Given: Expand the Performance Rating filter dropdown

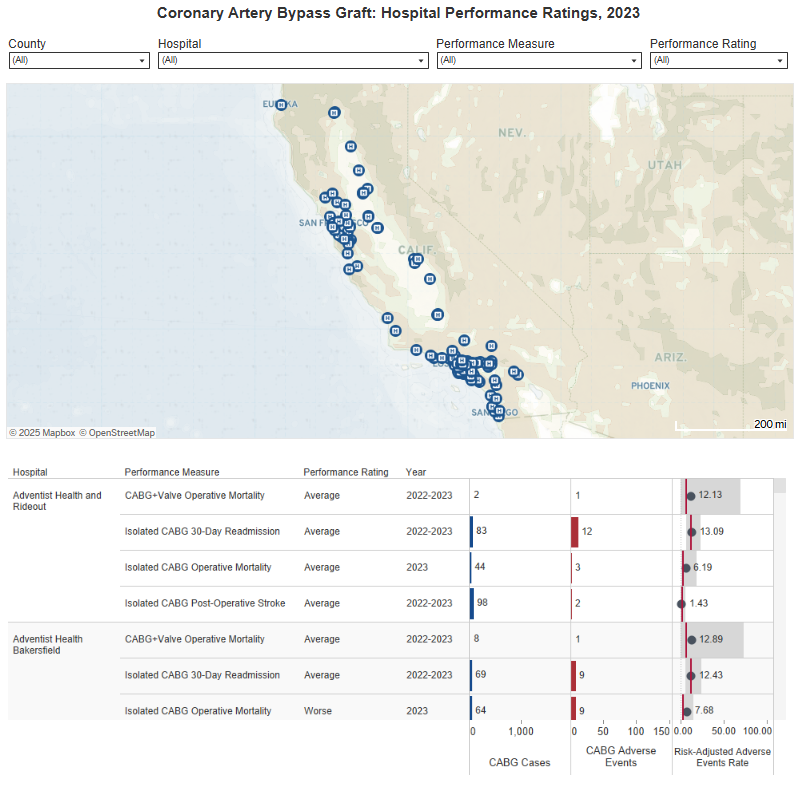Looking at the screenshot, I should click(x=718, y=61).
